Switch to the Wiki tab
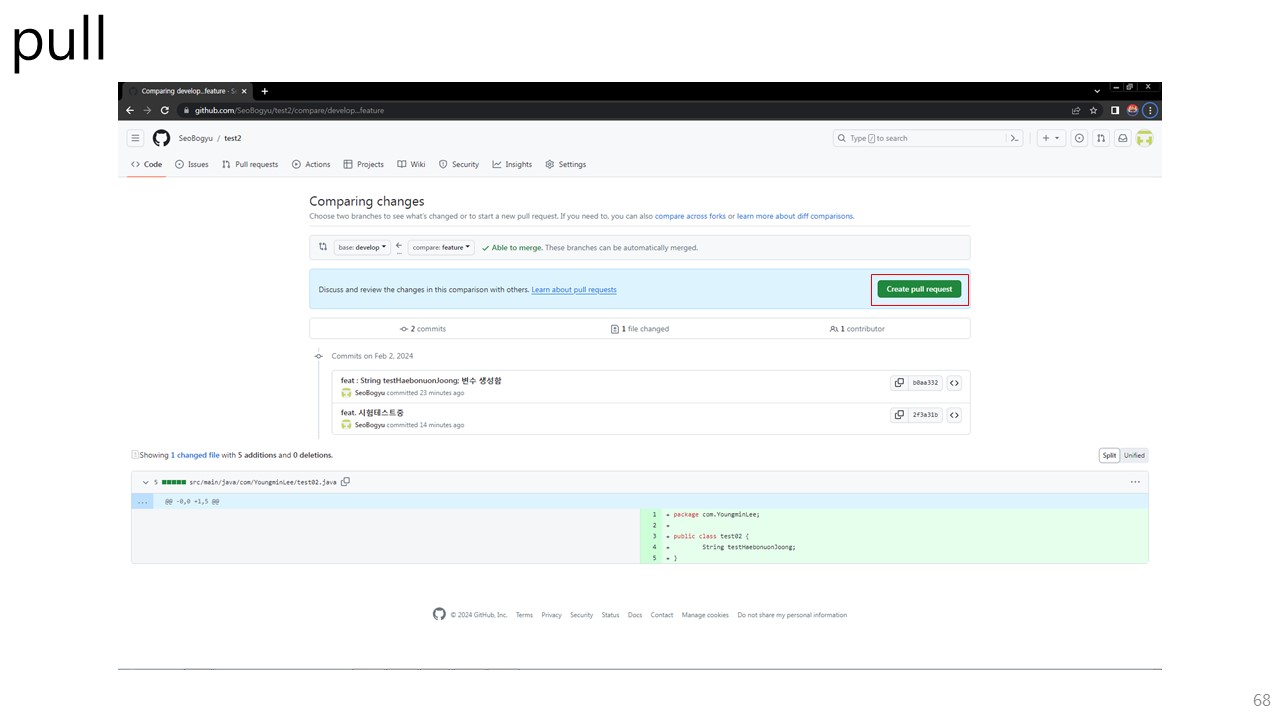 (x=411, y=164)
